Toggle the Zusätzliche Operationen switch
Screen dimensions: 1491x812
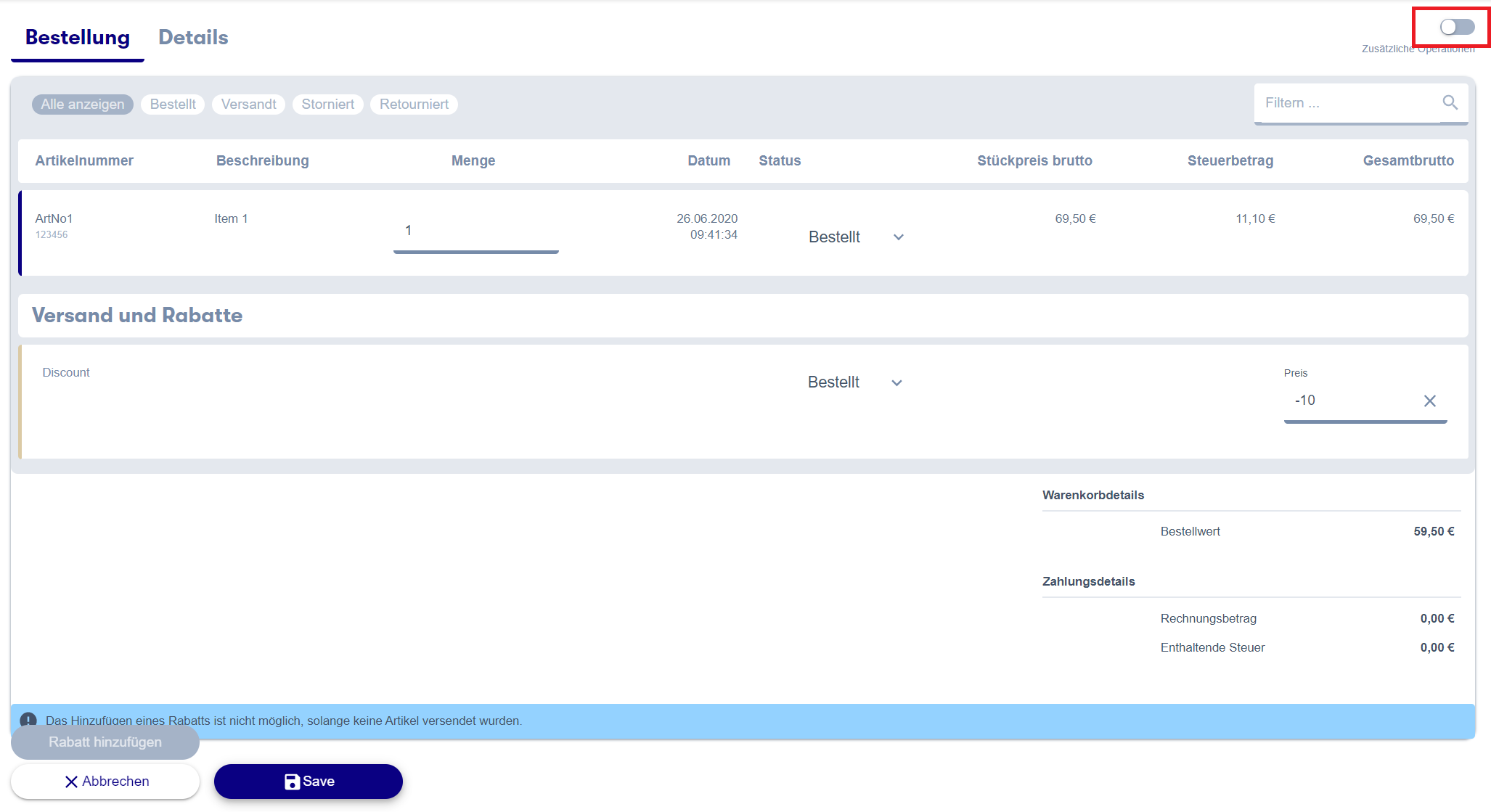point(1457,28)
